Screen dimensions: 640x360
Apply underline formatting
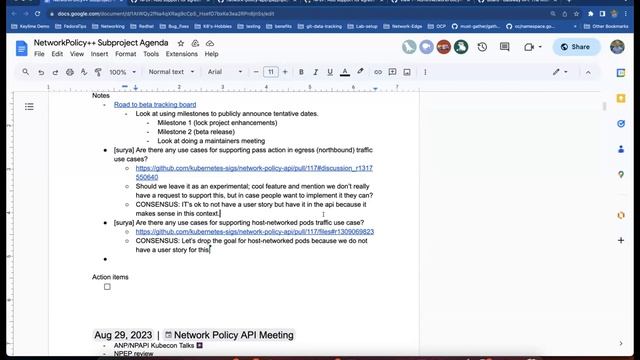coord(330,72)
